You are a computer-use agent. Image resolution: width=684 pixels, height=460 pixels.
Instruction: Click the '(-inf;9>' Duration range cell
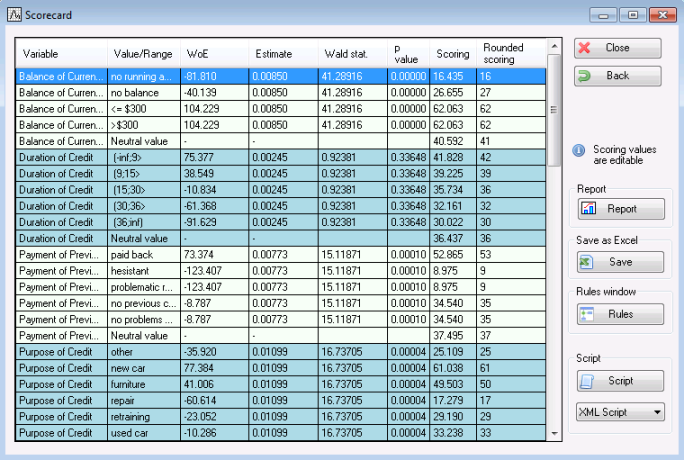(x=144, y=157)
